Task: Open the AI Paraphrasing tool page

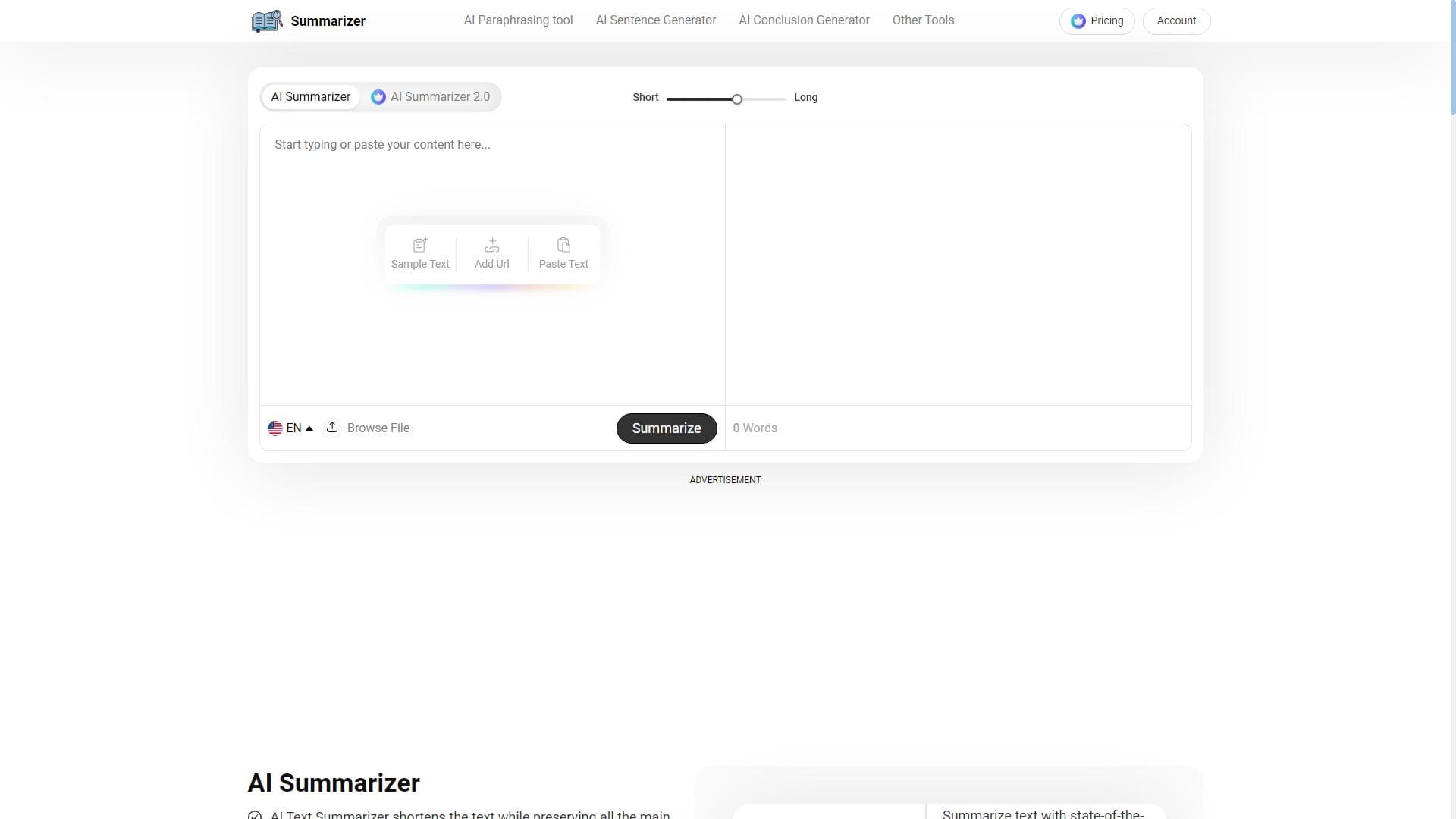Action: [x=518, y=20]
